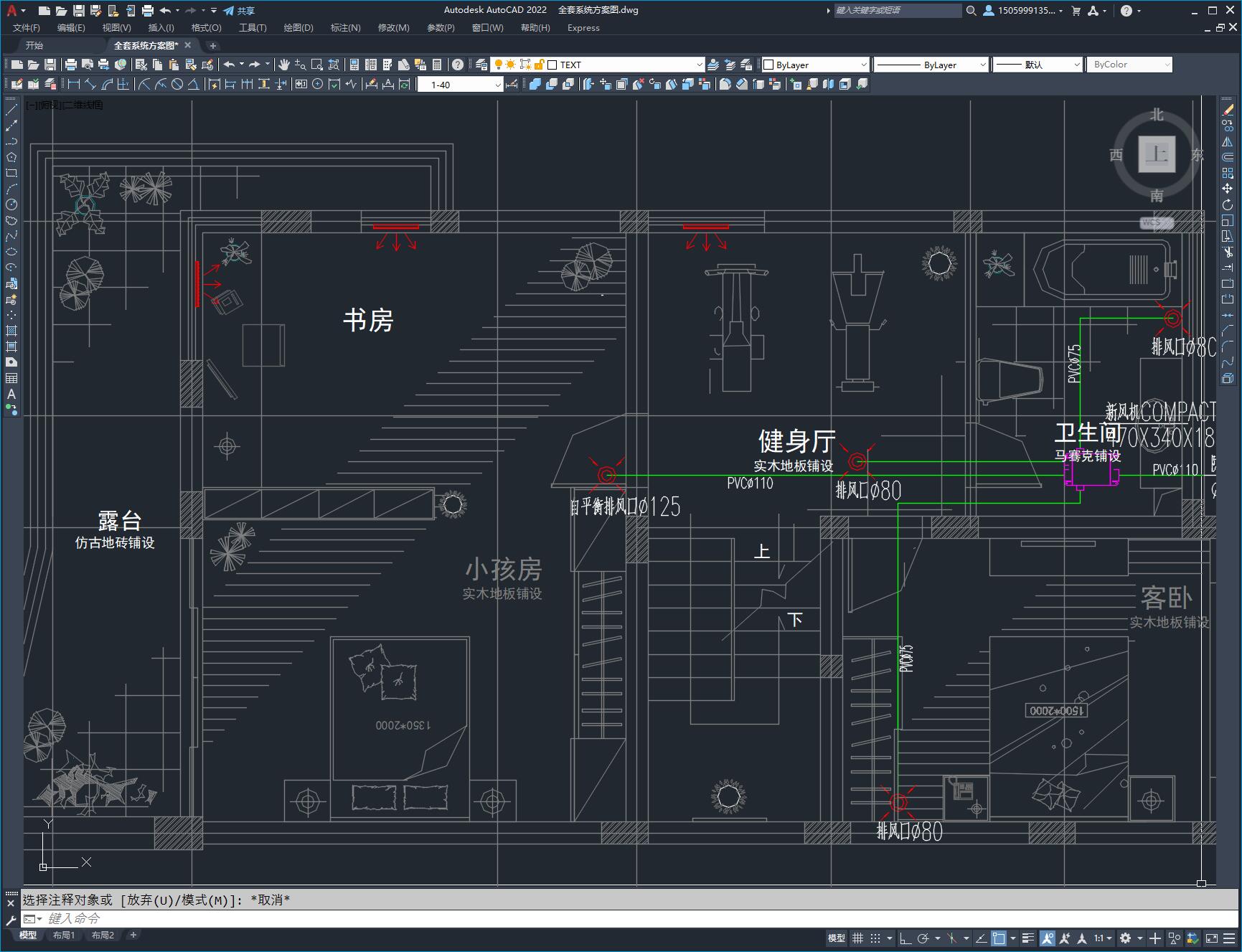The image size is (1242, 952).
Task: Toggle the layer on/off lightbulb for TEXT
Action: point(498,65)
